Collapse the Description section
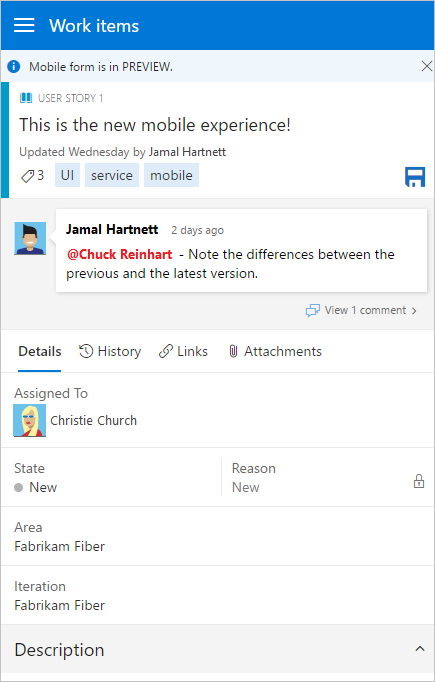This screenshot has height=682, width=435. click(x=419, y=649)
